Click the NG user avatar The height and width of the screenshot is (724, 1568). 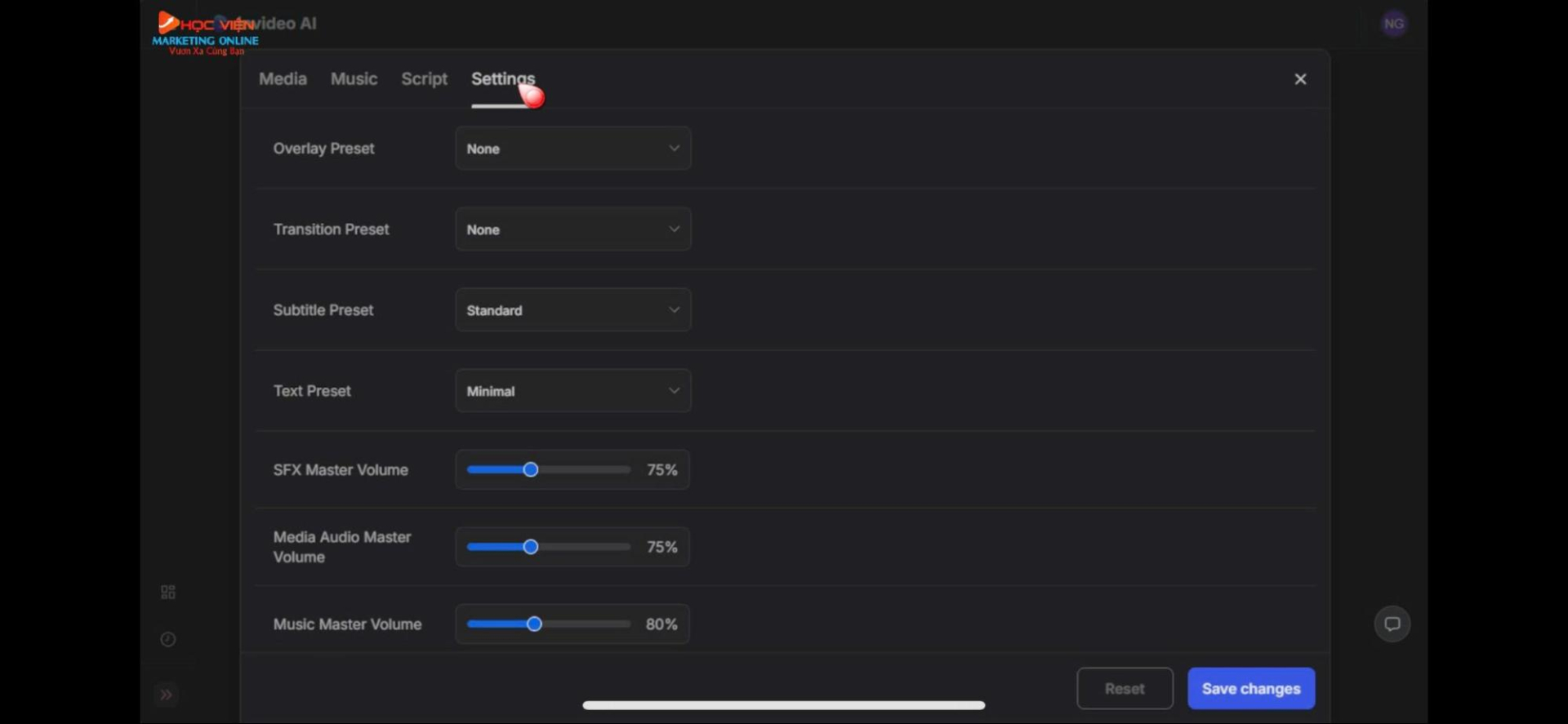(1394, 24)
